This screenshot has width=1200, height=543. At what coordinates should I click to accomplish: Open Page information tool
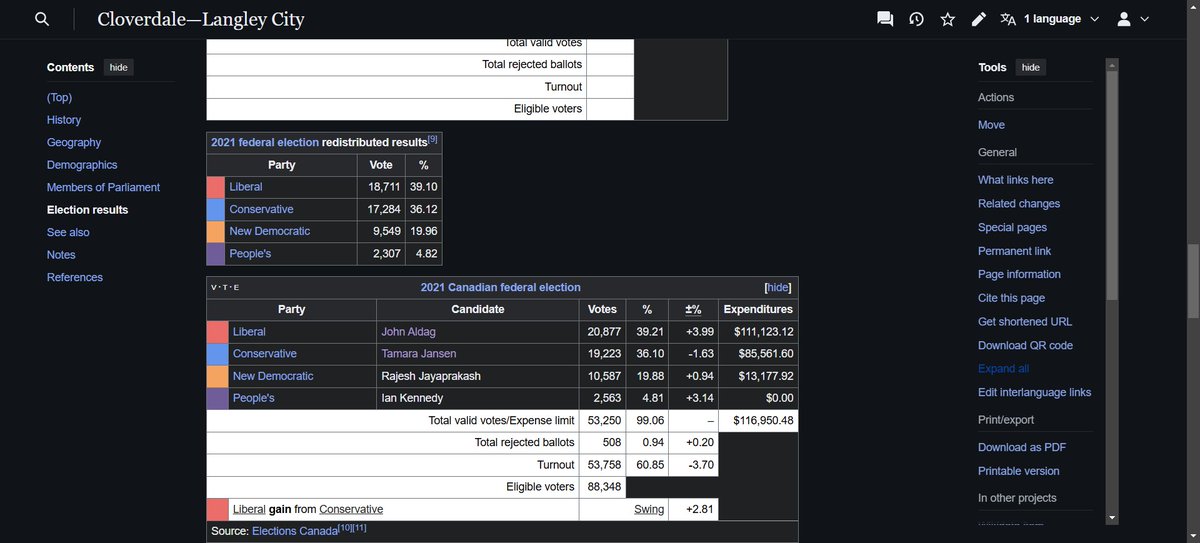[1019, 274]
